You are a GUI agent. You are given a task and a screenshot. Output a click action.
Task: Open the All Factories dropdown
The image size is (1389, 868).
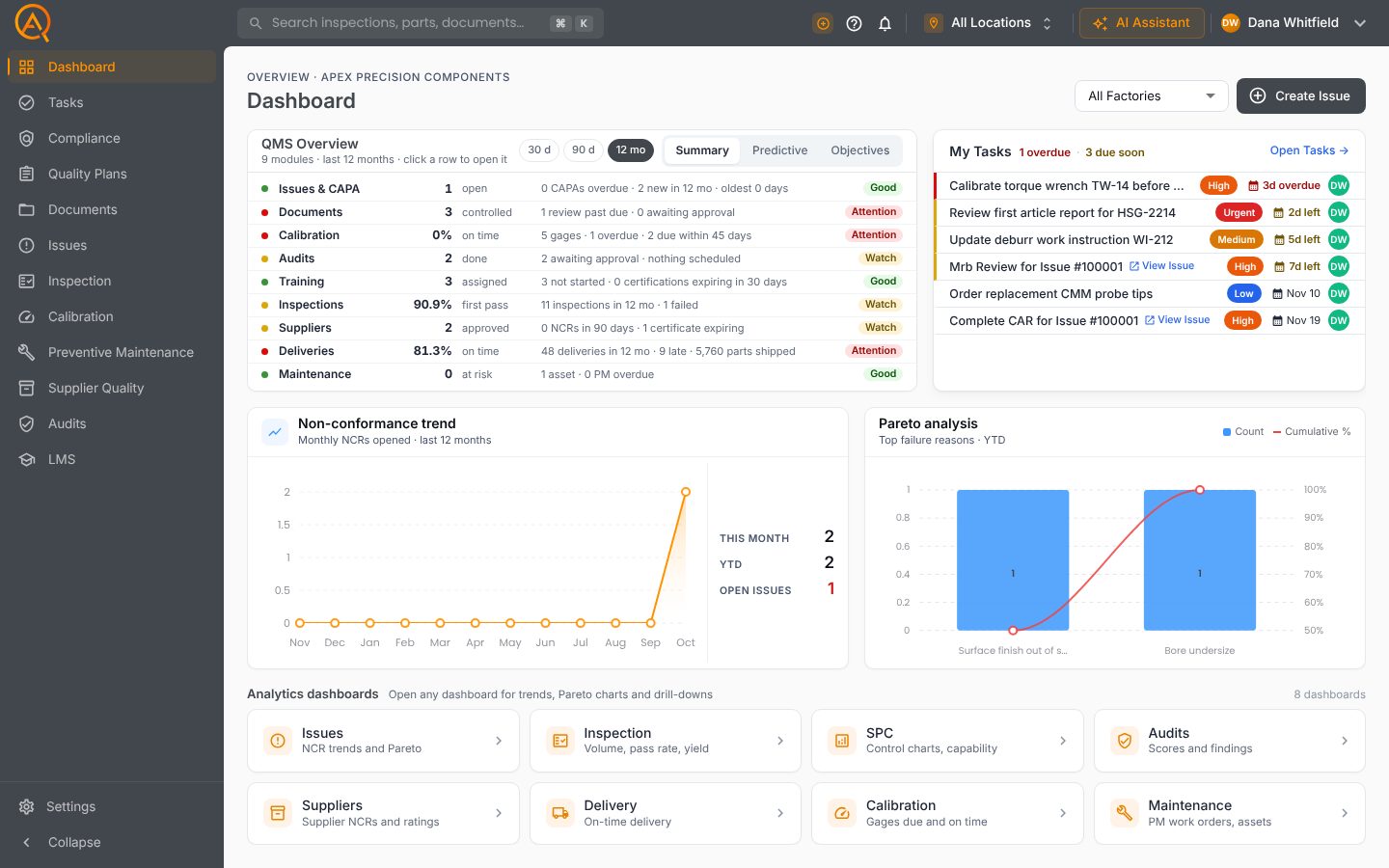1151,95
